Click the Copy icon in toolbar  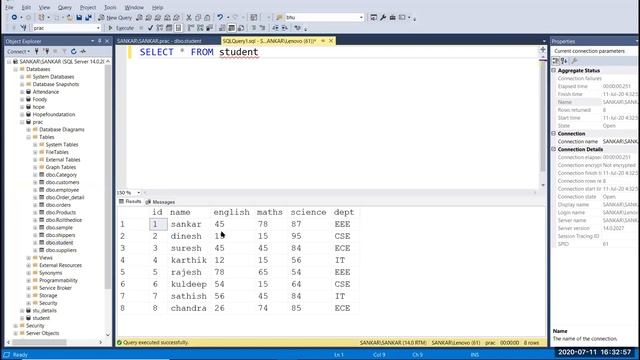(x=198, y=18)
